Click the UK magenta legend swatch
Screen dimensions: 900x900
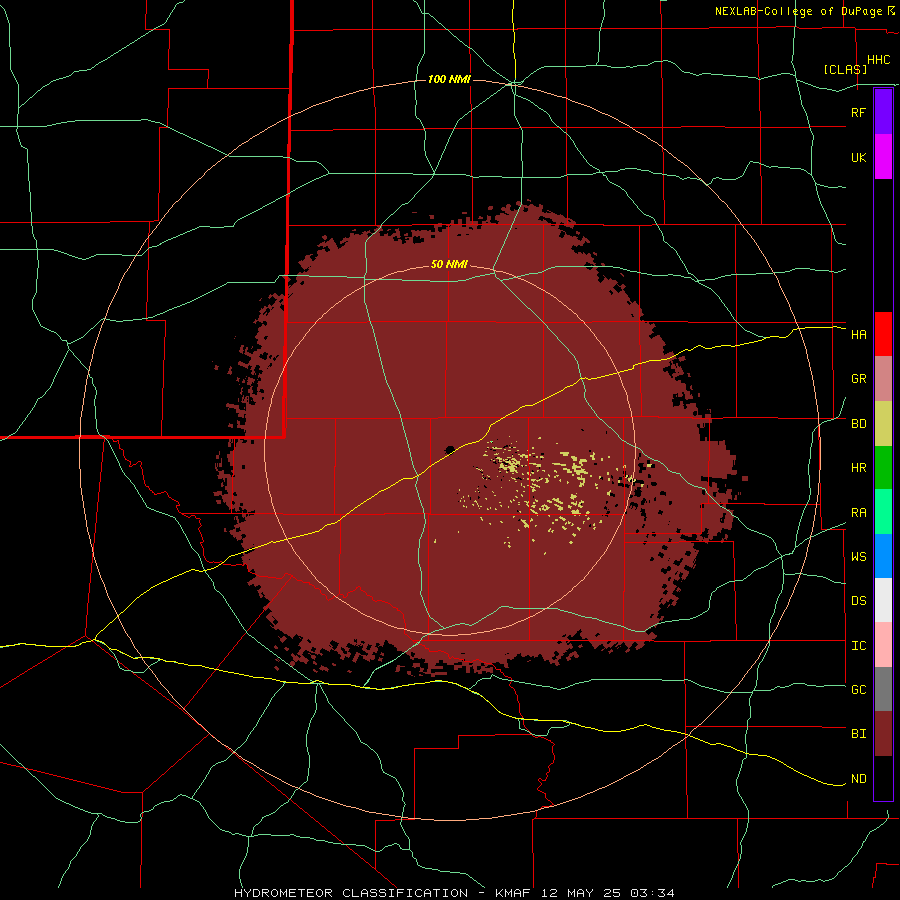pos(883,157)
